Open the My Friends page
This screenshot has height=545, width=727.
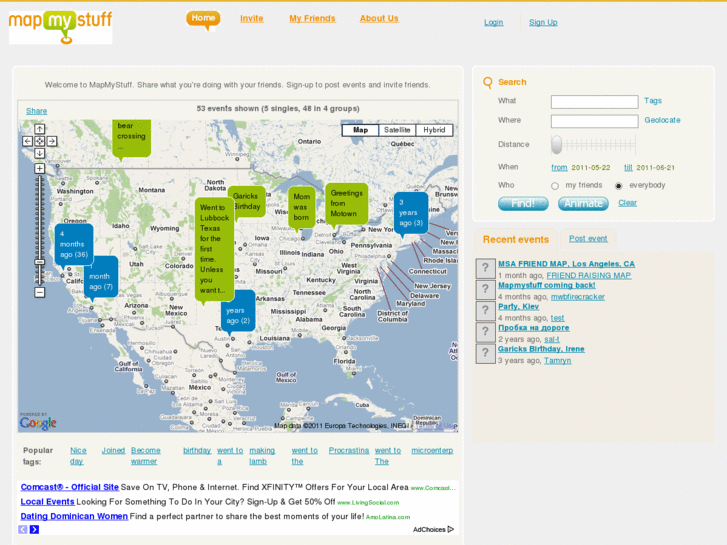312,19
